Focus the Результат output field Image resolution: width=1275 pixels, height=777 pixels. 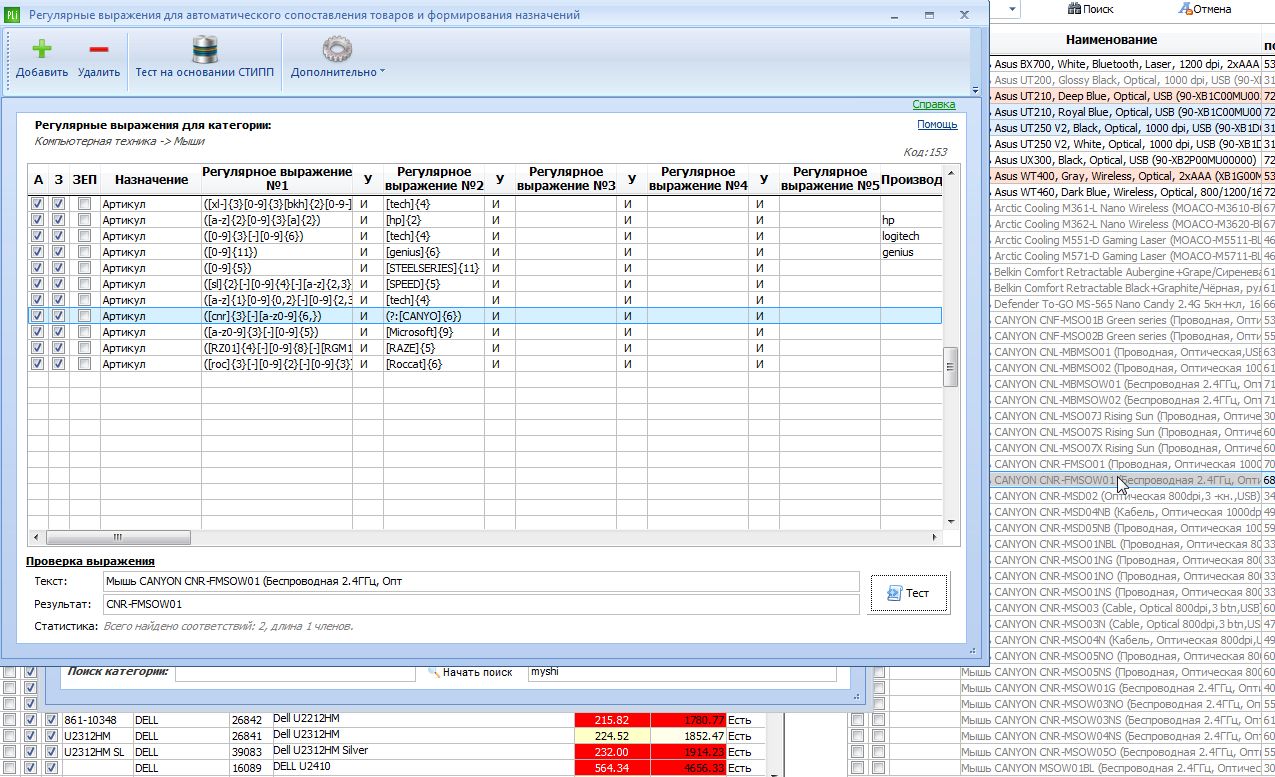coord(481,604)
